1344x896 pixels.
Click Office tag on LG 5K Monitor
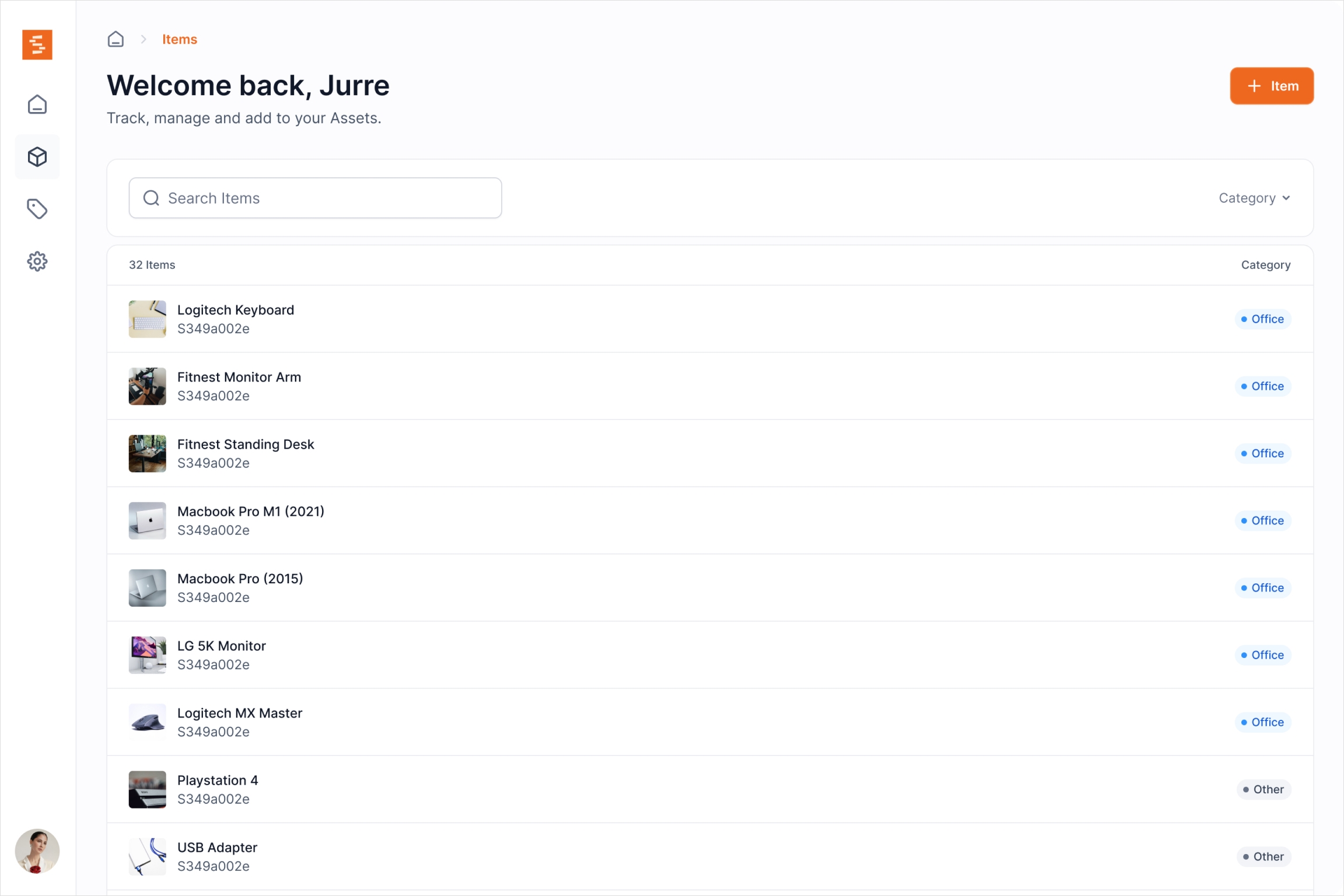1262,655
